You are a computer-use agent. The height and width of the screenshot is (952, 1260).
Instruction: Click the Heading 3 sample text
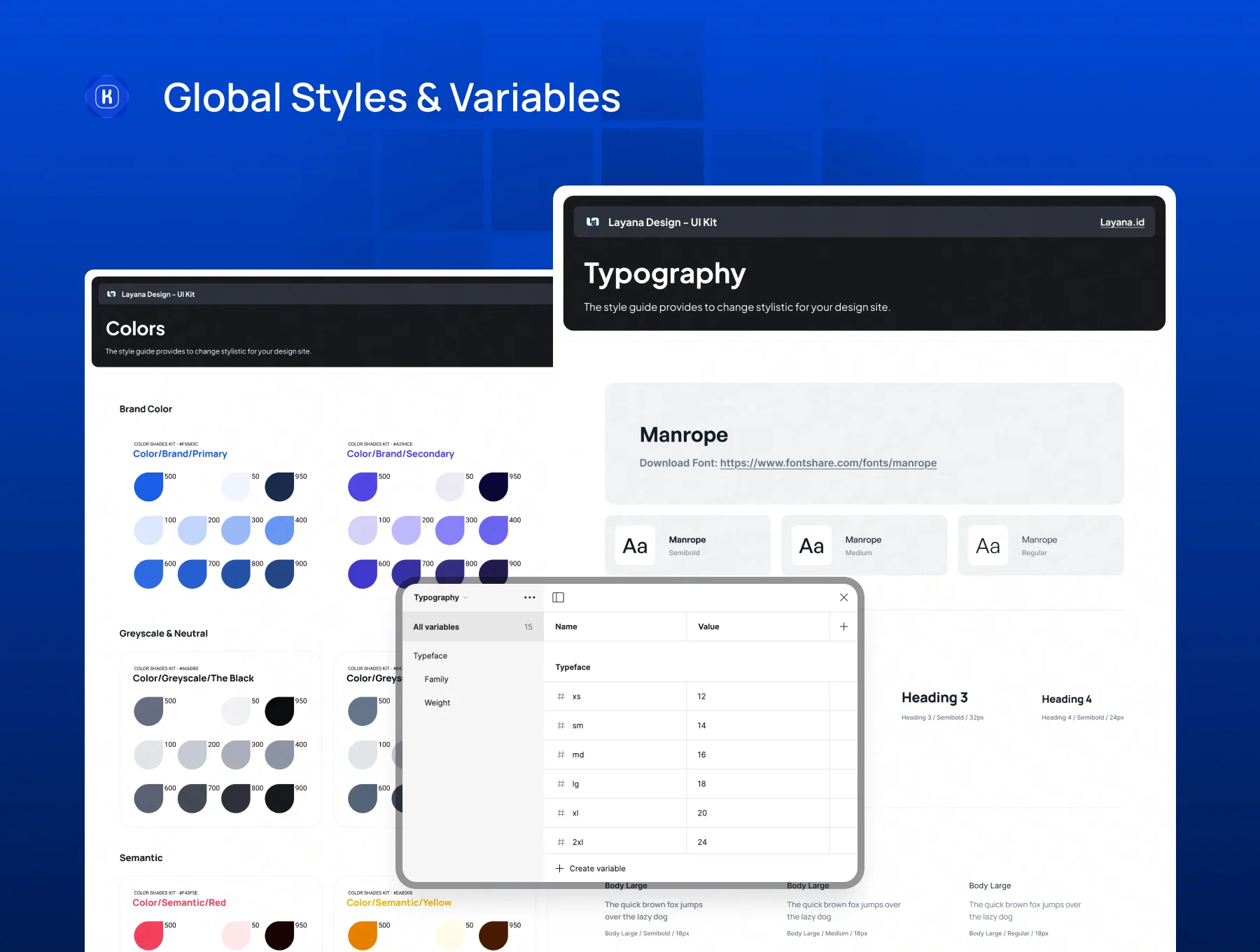tap(934, 697)
